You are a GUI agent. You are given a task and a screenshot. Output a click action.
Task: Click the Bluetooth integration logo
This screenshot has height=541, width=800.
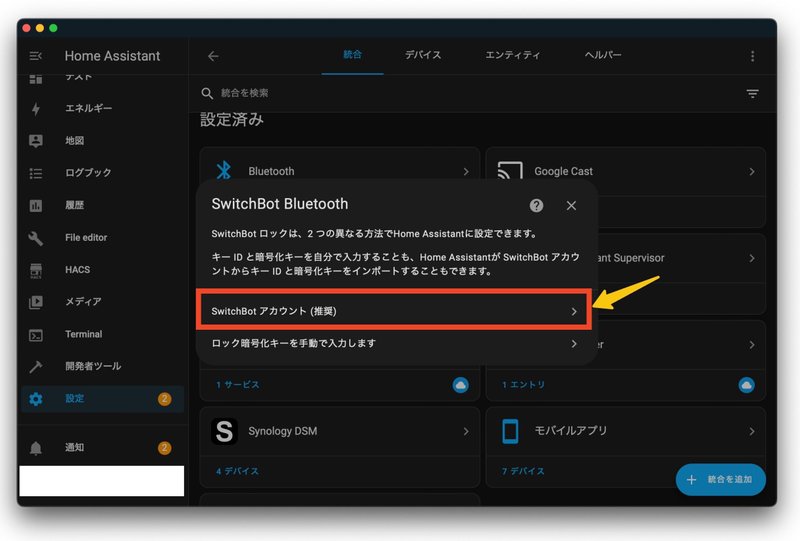click(x=223, y=170)
